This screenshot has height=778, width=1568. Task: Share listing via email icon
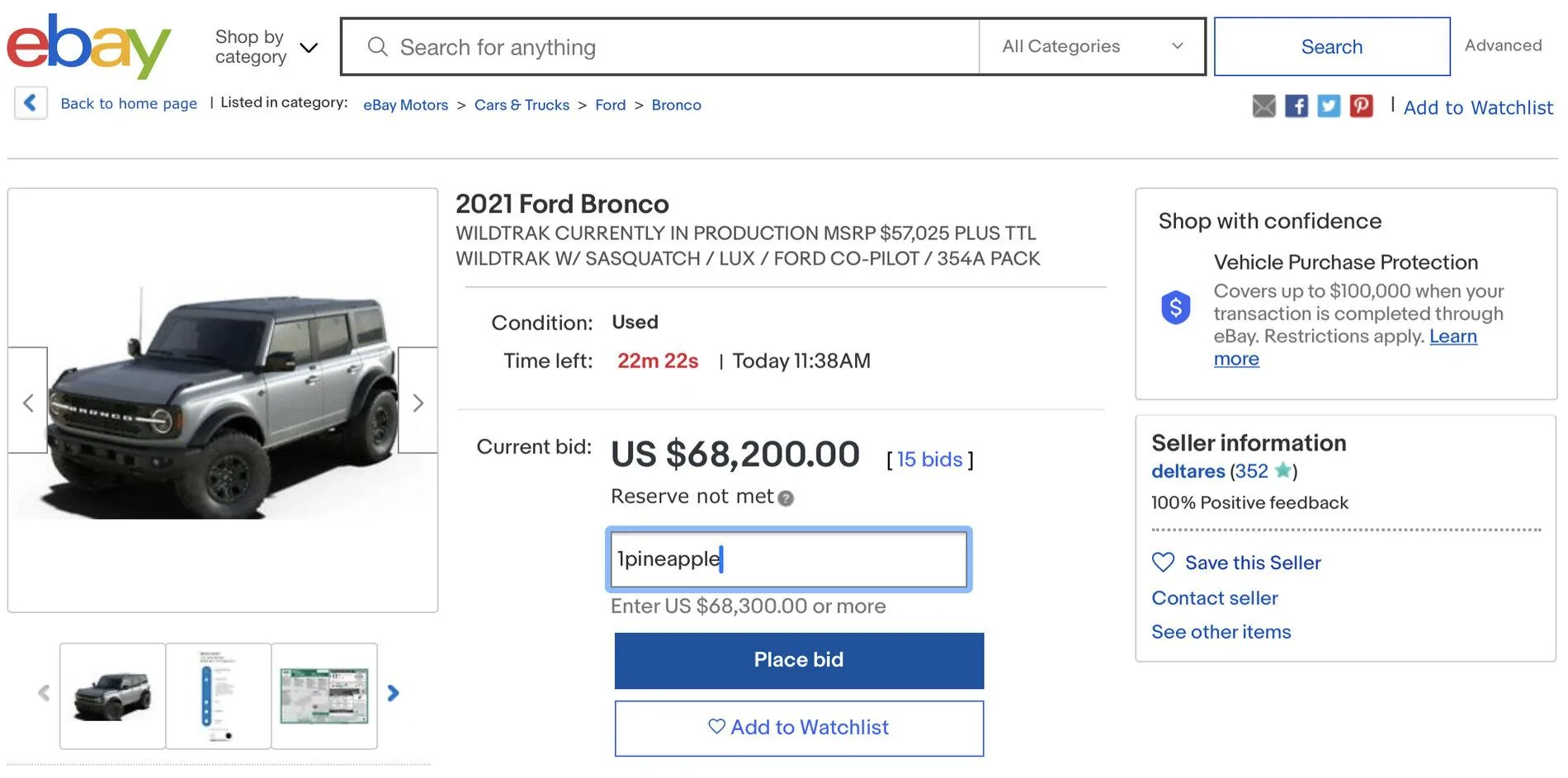coord(1263,106)
